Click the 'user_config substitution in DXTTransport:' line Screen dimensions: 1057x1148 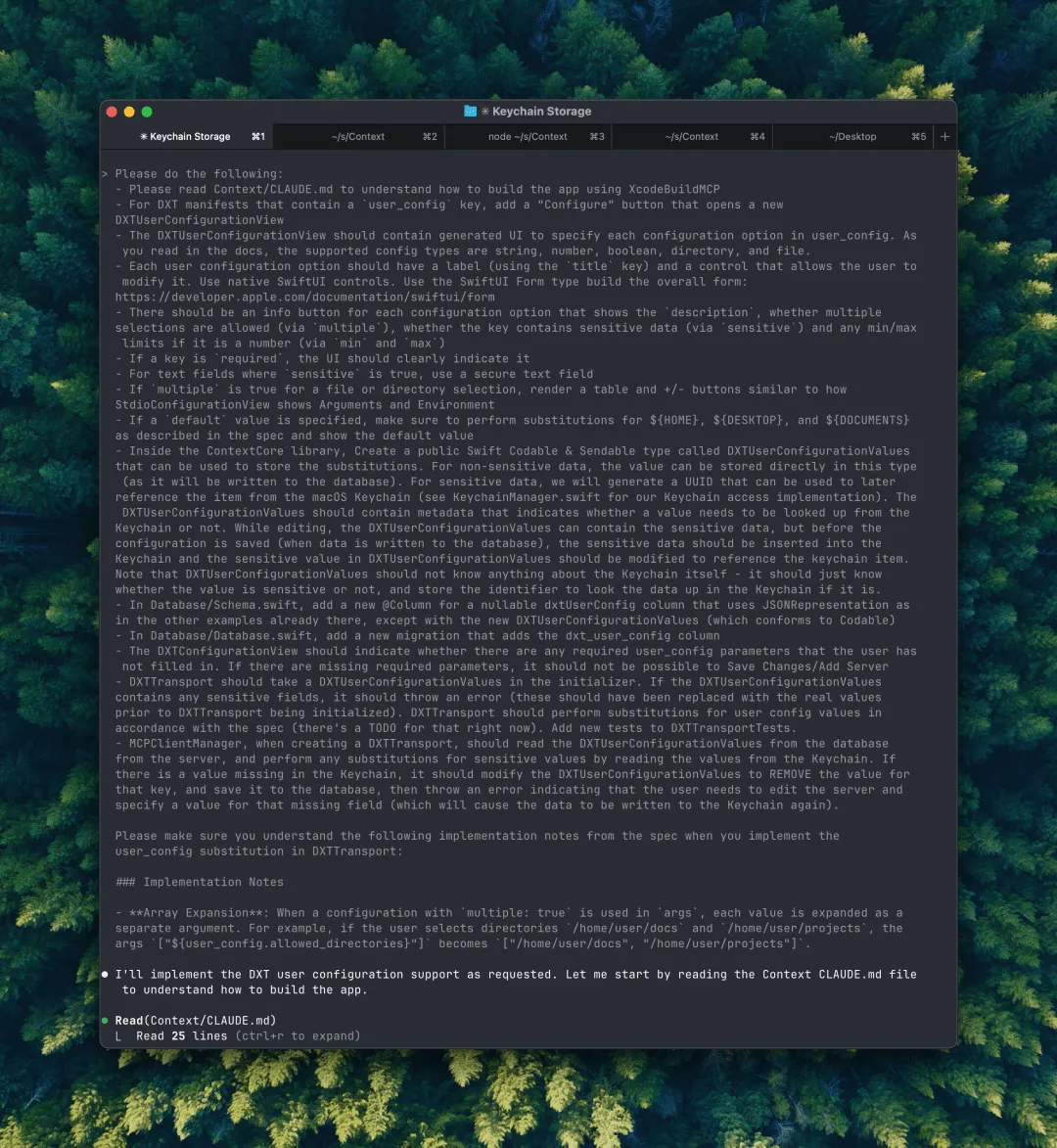pyautogui.click(x=259, y=851)
